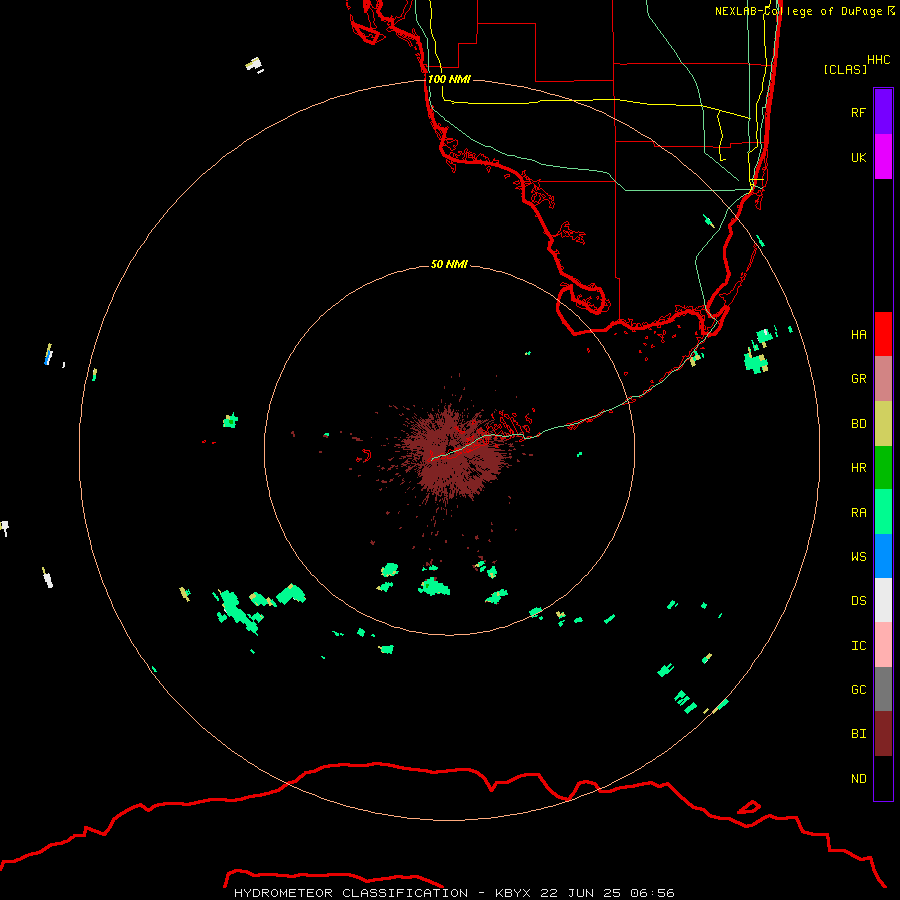Click the BI brown legend swatch
This screenshot has height=900, width=900.
(883, 734)
